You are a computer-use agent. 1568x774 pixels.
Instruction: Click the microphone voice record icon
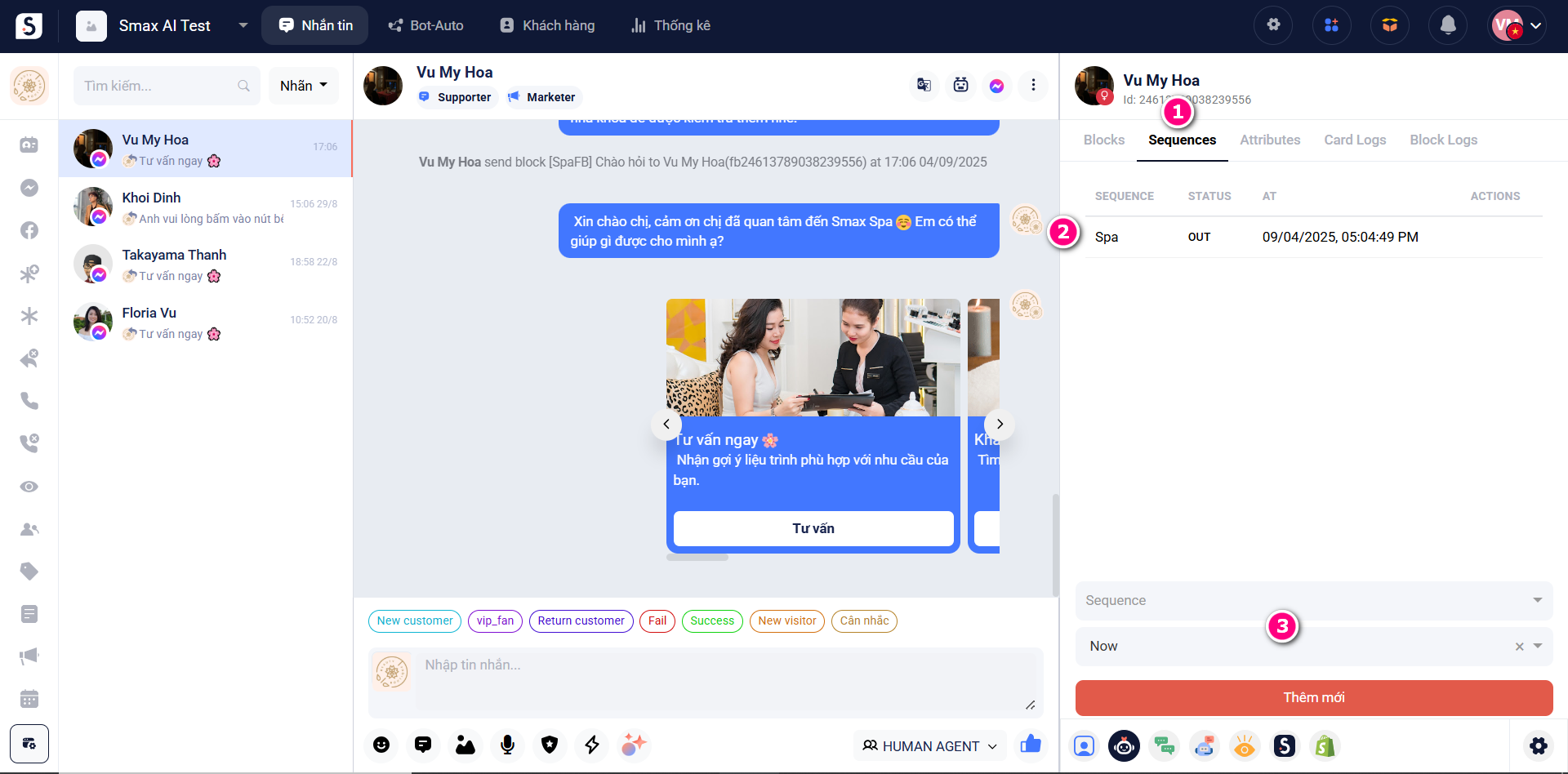[507, 745]
